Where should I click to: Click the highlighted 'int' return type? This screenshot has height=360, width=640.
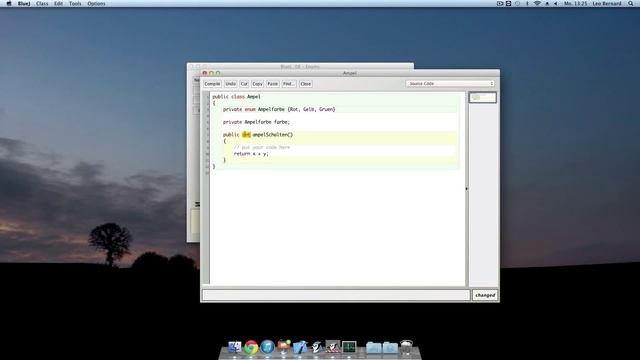click(246, 135)
